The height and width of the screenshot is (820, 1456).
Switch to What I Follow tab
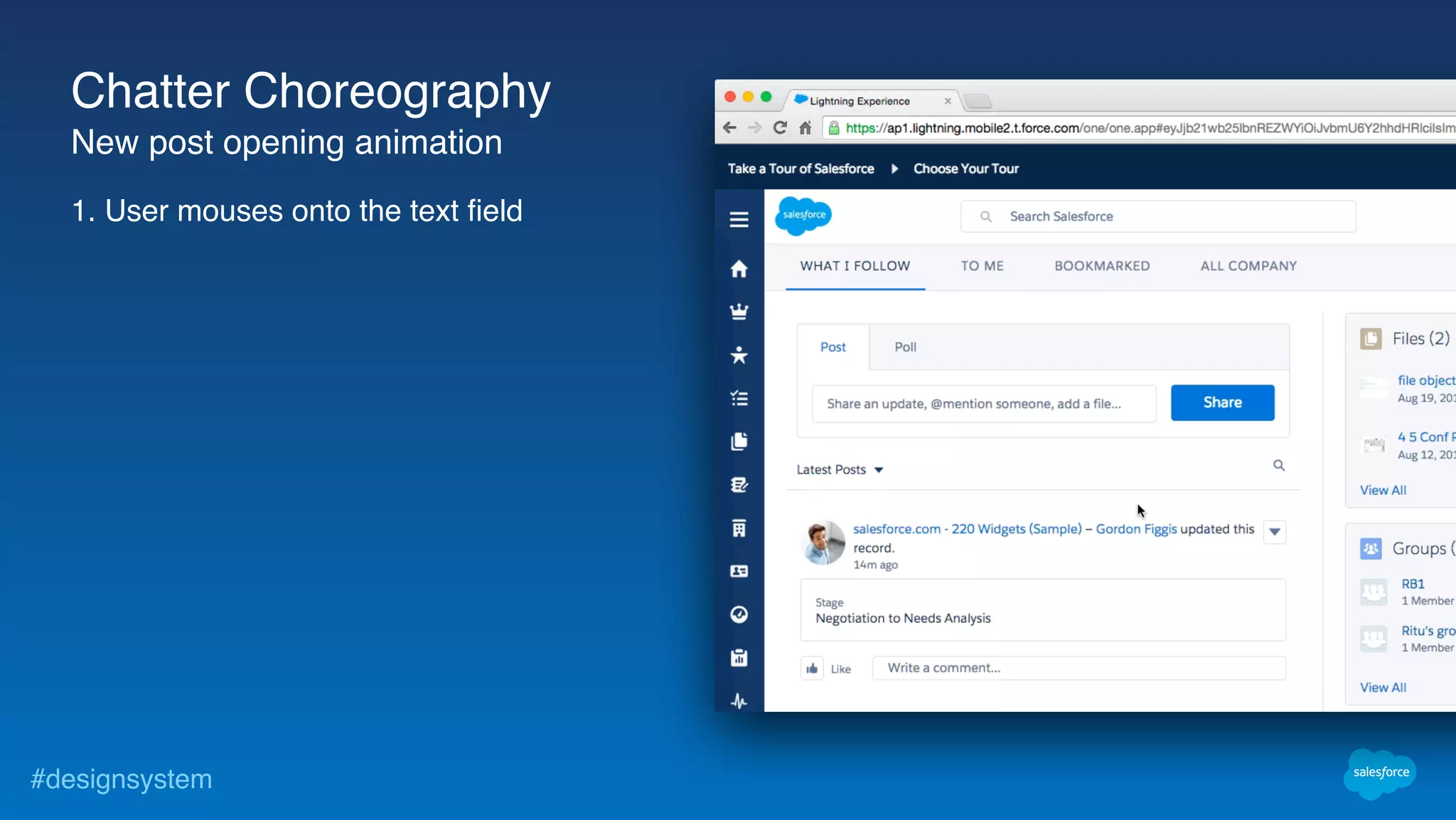click(x=855, y=266)
